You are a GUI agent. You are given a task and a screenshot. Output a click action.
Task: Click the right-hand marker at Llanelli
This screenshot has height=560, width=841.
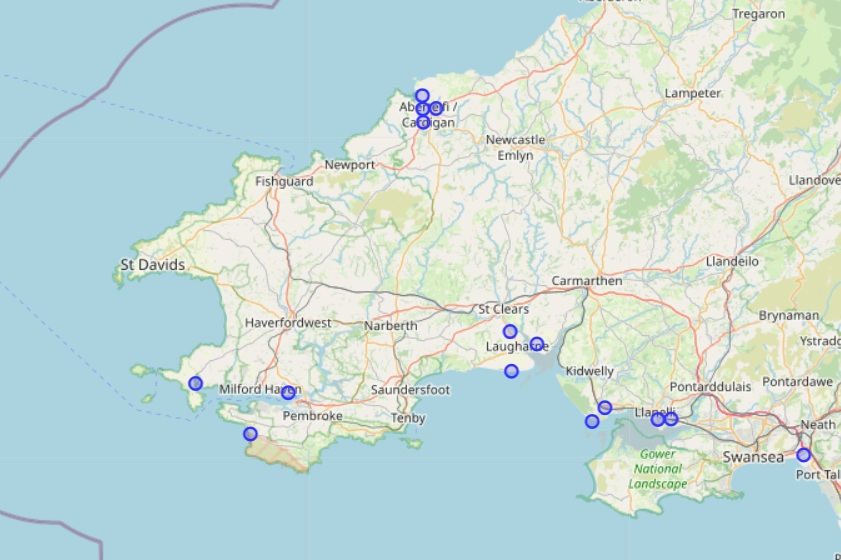[671, 419]
